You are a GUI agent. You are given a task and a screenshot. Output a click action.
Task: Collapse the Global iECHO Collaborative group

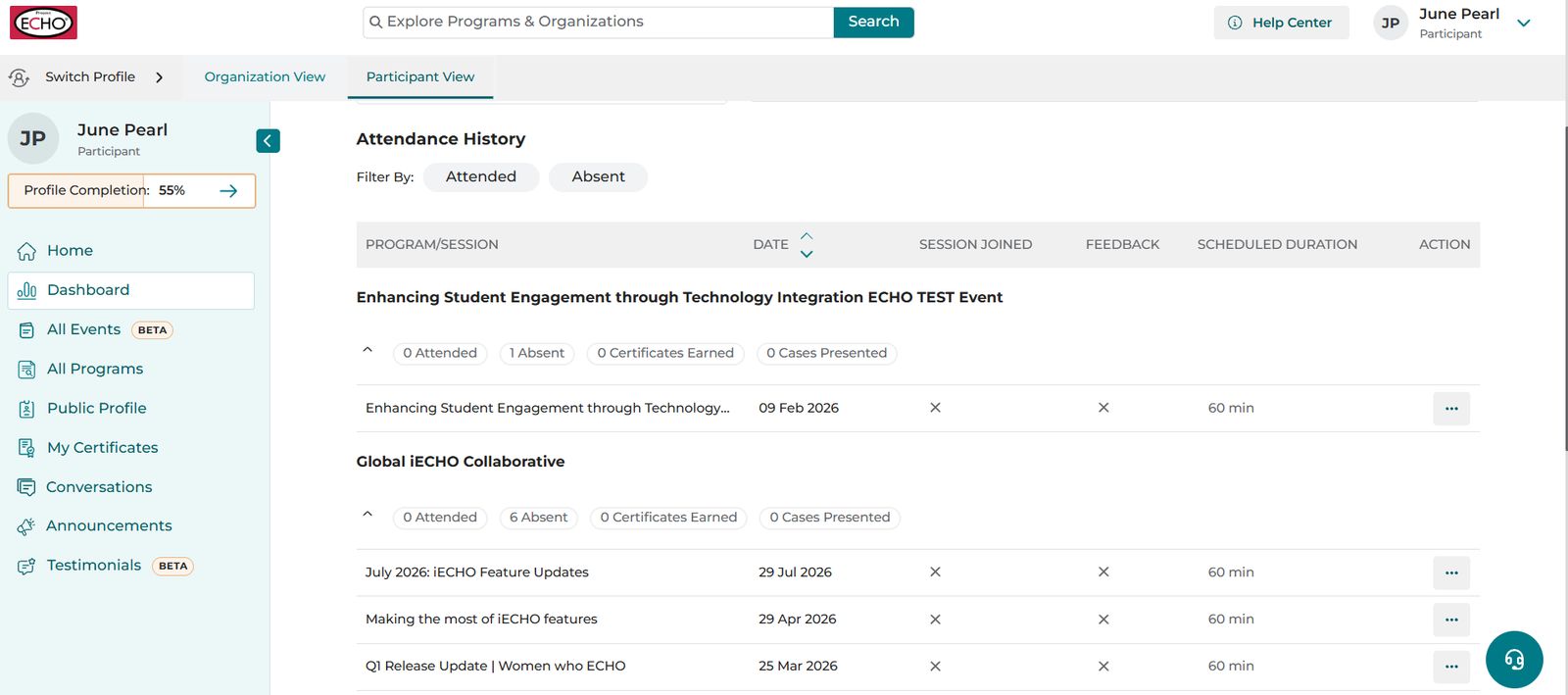click(367, 515)
